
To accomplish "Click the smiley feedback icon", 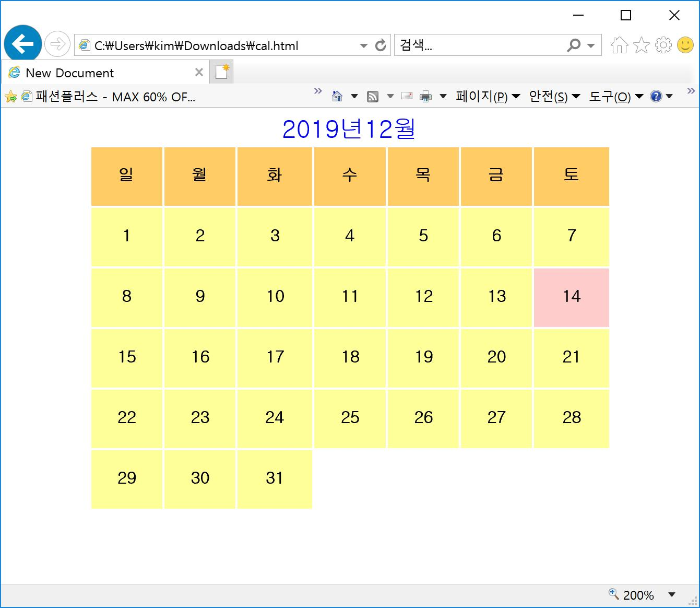I will [x=685, y=45].
